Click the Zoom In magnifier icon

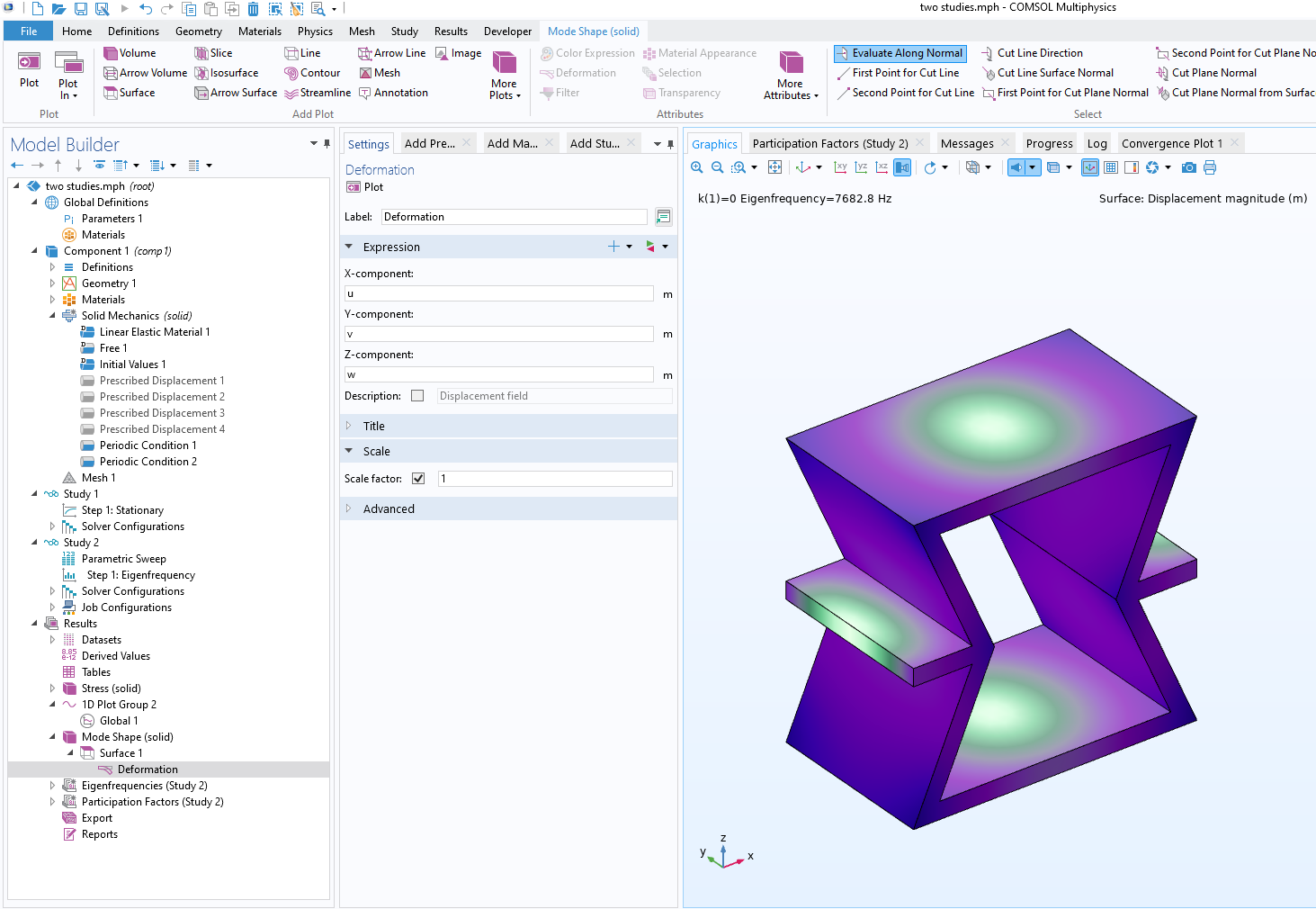pos(697,167)
